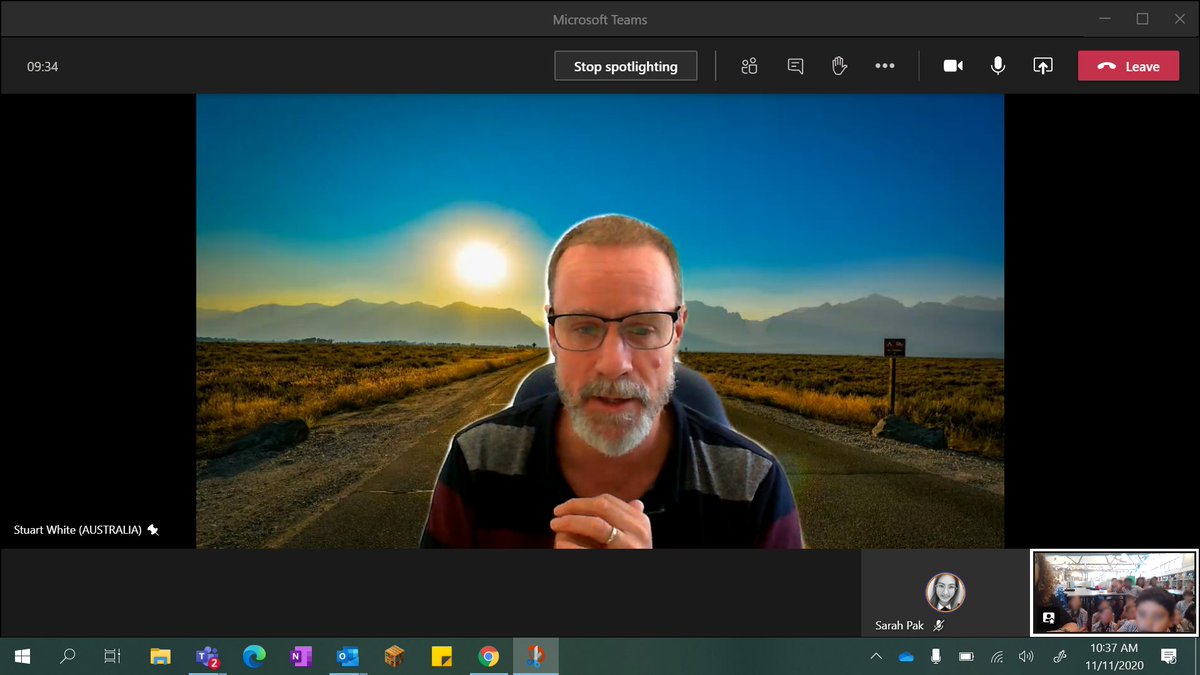Open Windows taskbar search

tap(68, 656)
